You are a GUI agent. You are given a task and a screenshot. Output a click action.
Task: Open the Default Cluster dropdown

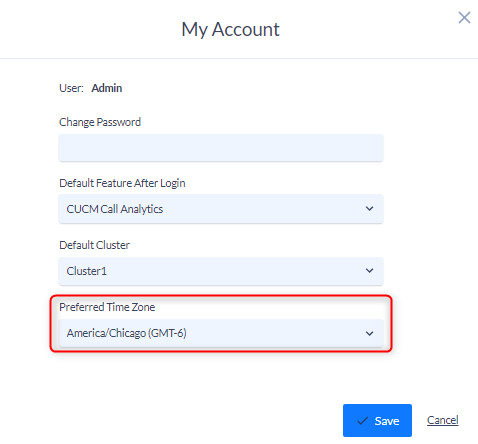pyautogui.click(x=221, y=271)
